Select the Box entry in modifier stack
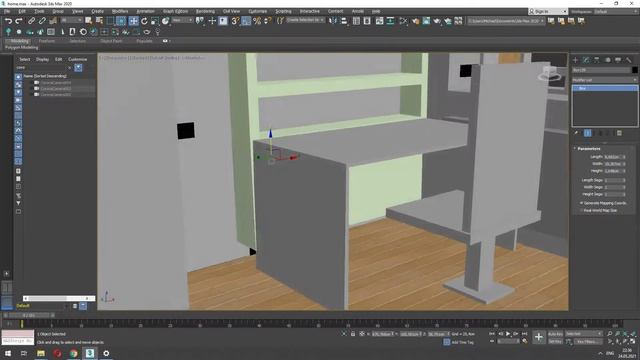This screenshot has height=360, width=640. [605, 88]
